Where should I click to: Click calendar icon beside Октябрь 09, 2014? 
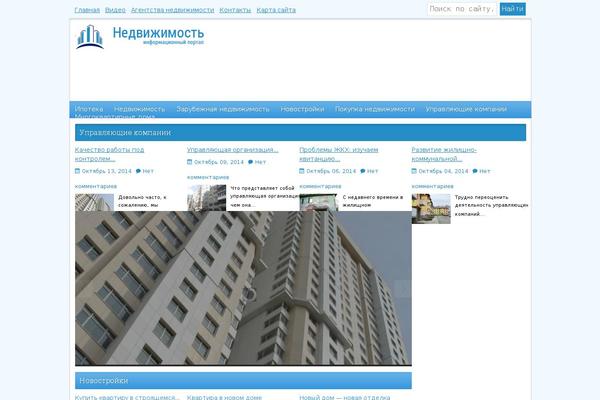189,162
